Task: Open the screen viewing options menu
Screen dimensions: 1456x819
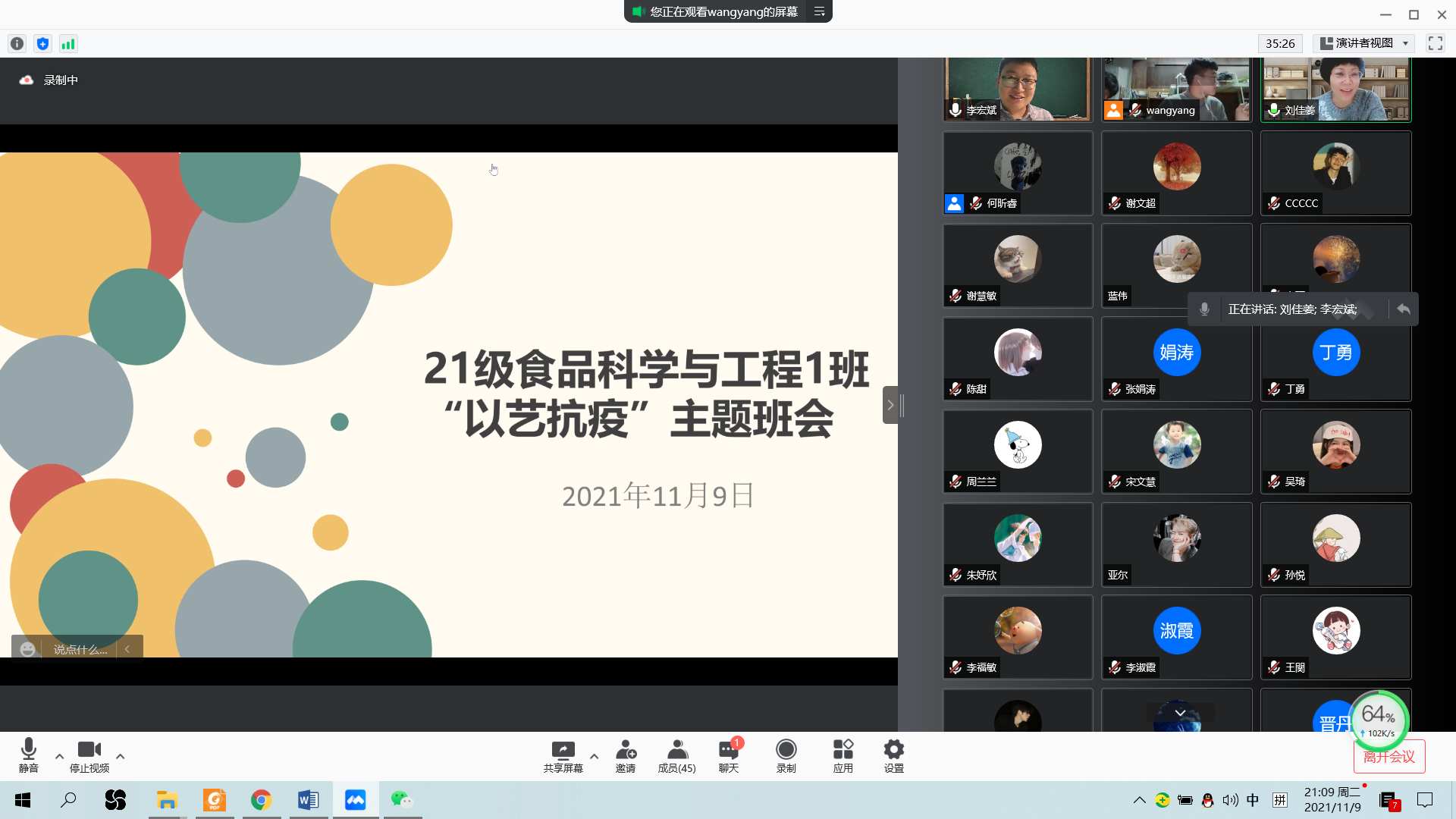Action: point(819,11)
